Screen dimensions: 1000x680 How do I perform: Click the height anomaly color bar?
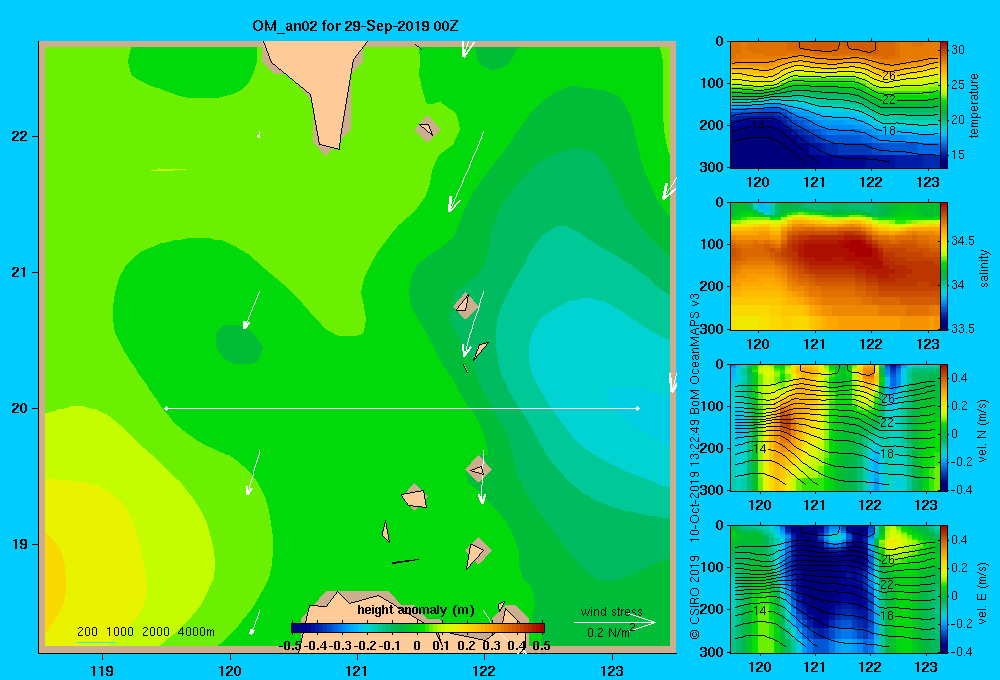(x=418, y=628)
